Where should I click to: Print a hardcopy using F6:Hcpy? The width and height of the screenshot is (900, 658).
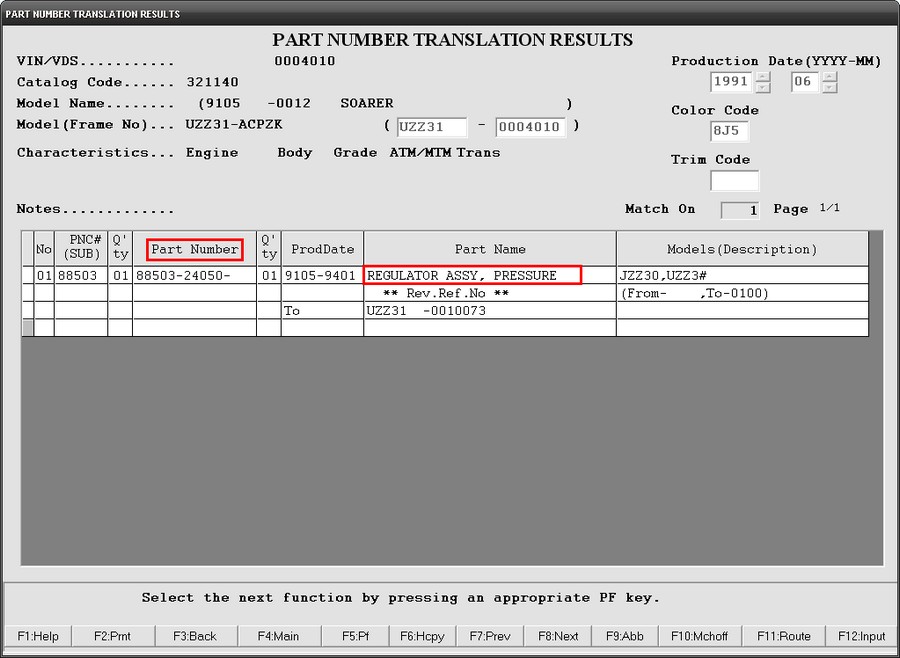click(x=423, y=636)
